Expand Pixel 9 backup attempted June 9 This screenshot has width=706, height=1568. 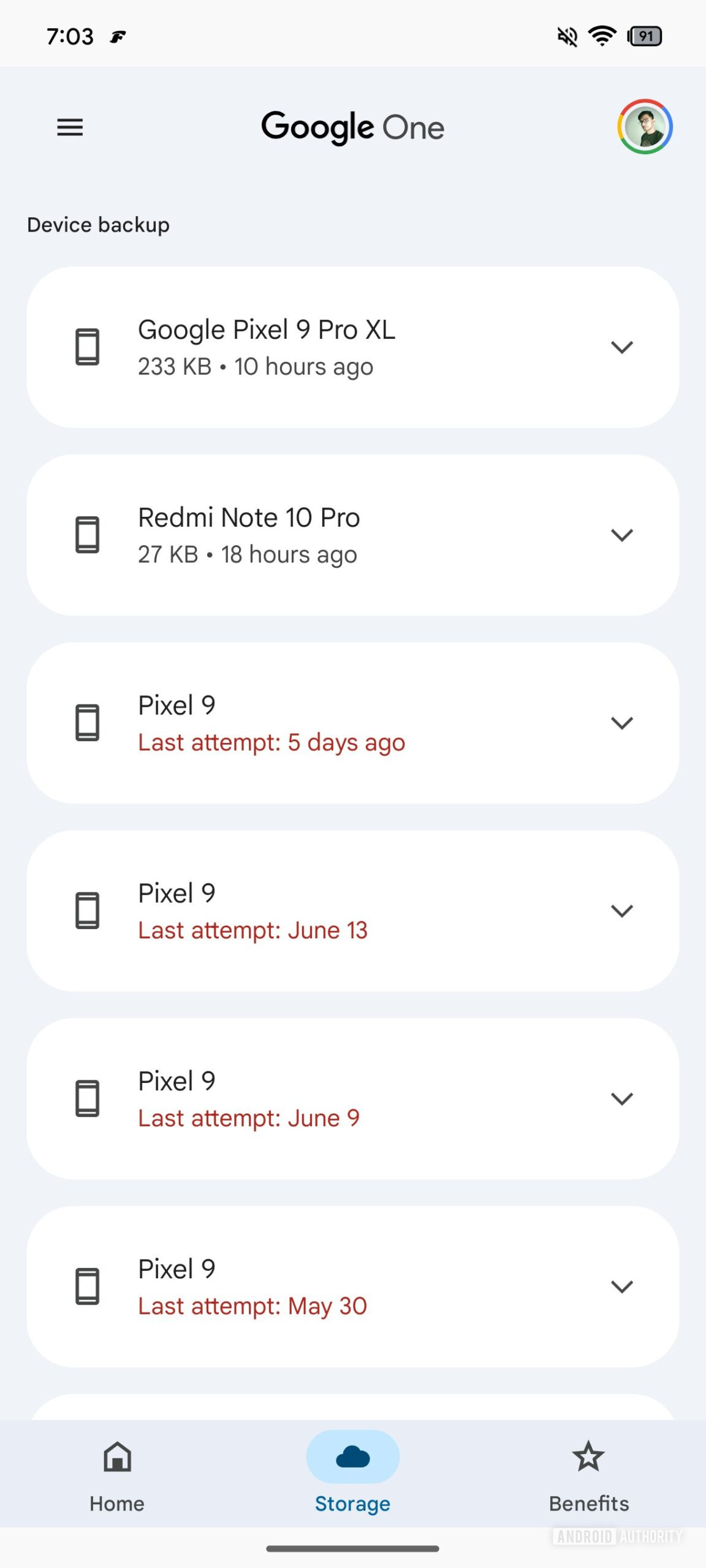(621, 1099)
